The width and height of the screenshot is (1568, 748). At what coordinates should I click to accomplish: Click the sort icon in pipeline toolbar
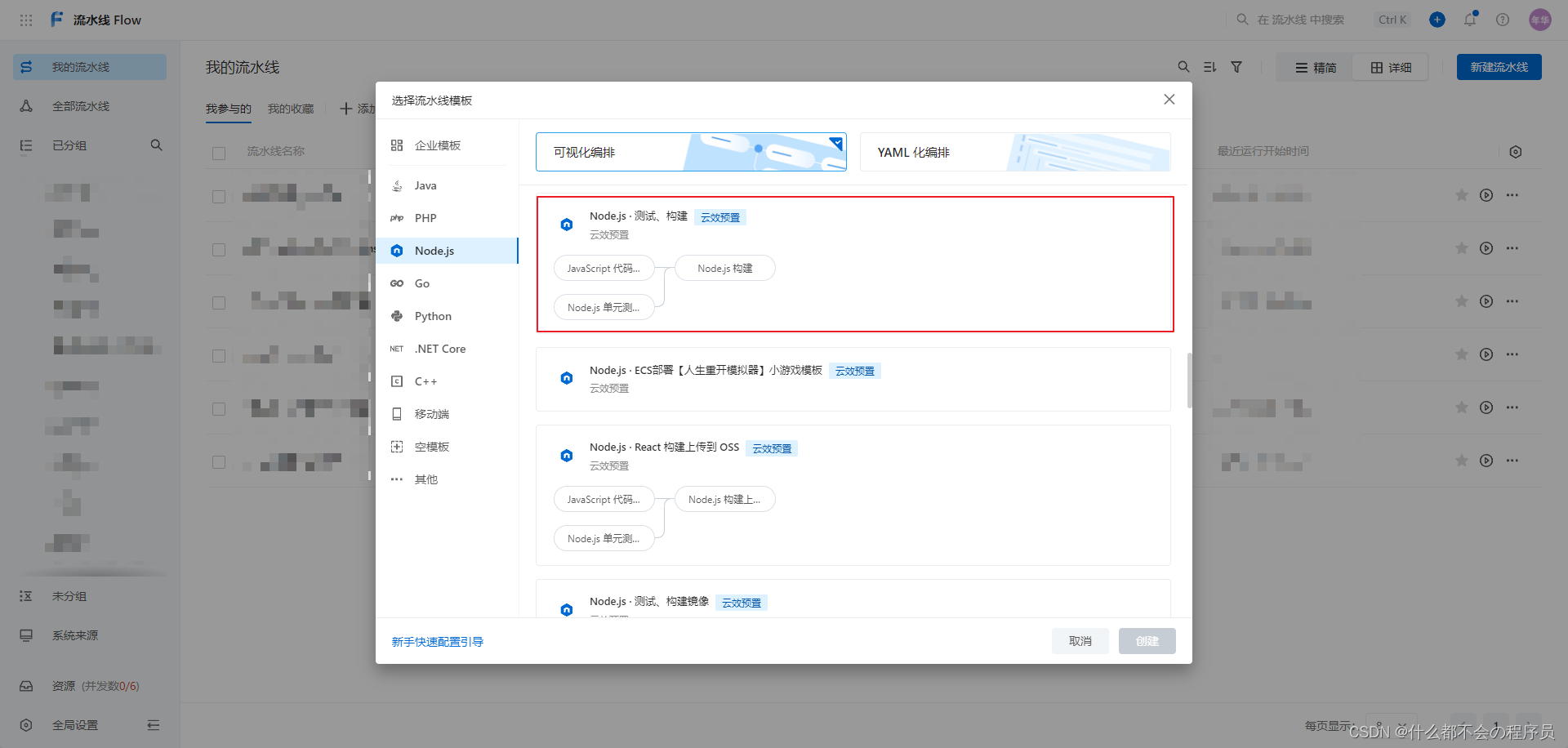click(x=1210, y=67)
